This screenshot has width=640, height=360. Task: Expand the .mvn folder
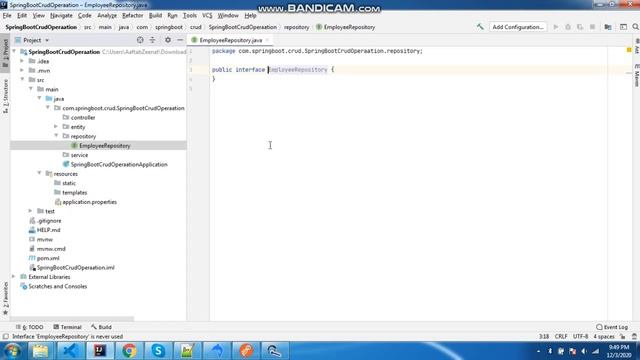(x=22, y=70)
